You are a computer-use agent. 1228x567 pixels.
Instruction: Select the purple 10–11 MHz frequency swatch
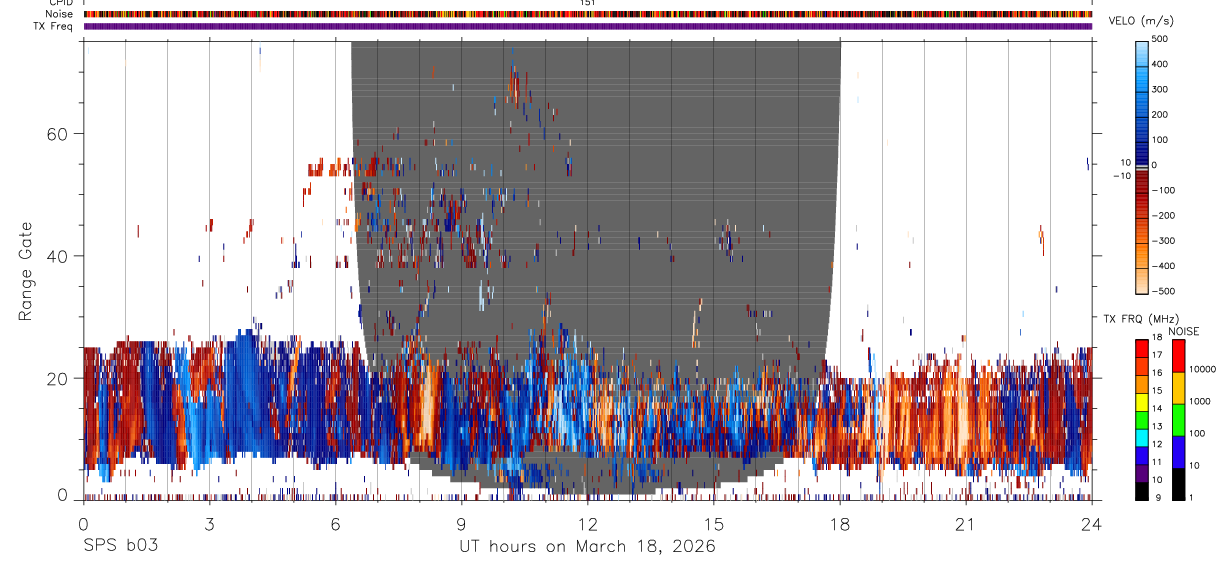tap(1142, 472)
